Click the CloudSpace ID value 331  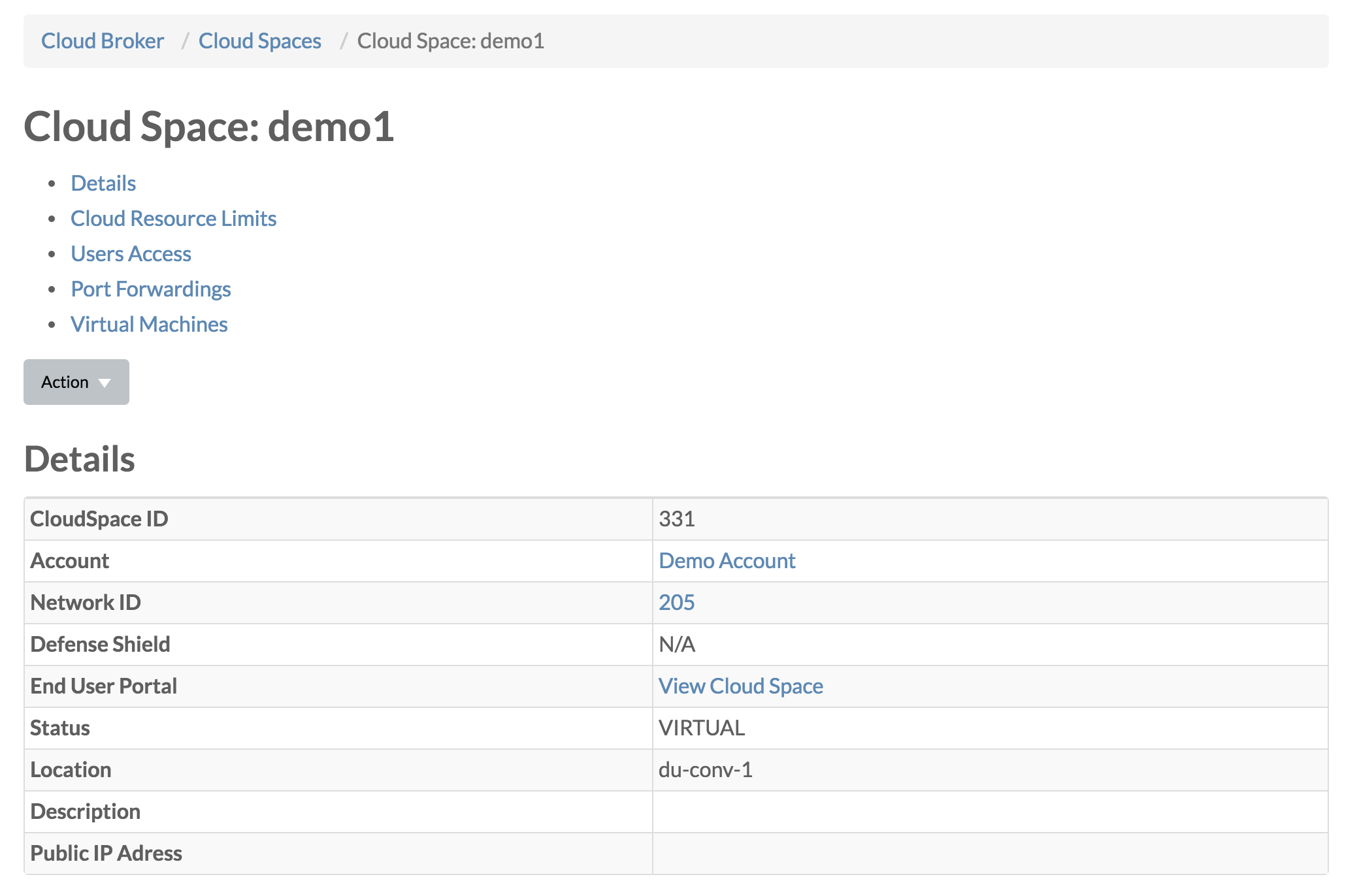coord(676,519)
